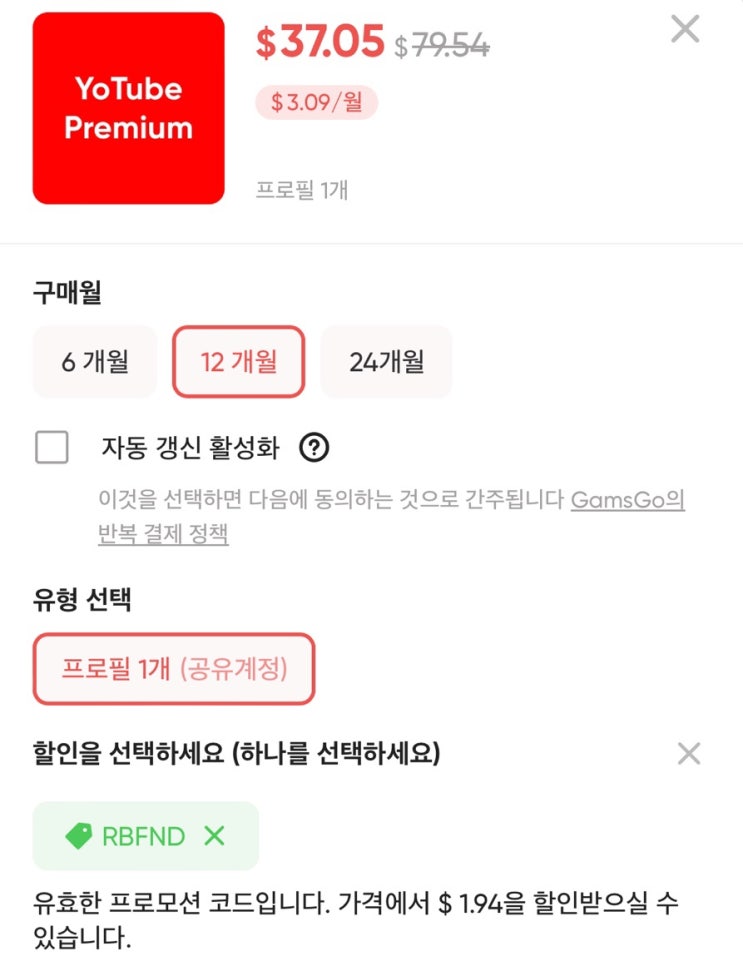
Task: Dismiss the discount selection section X
Action: point(689,754)
